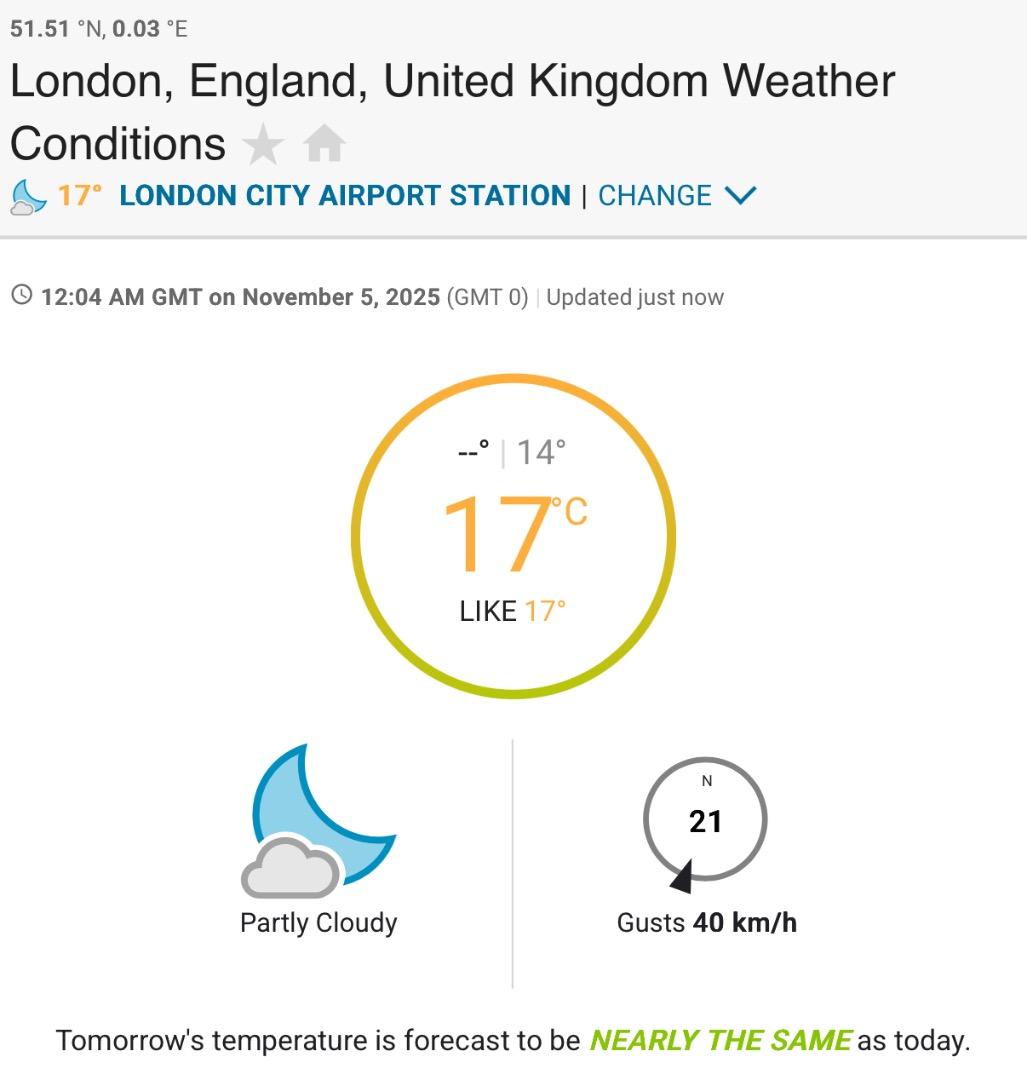Open the CHANGE station dropdown
1027x1080 pixels.
click(x=655, y=195)
